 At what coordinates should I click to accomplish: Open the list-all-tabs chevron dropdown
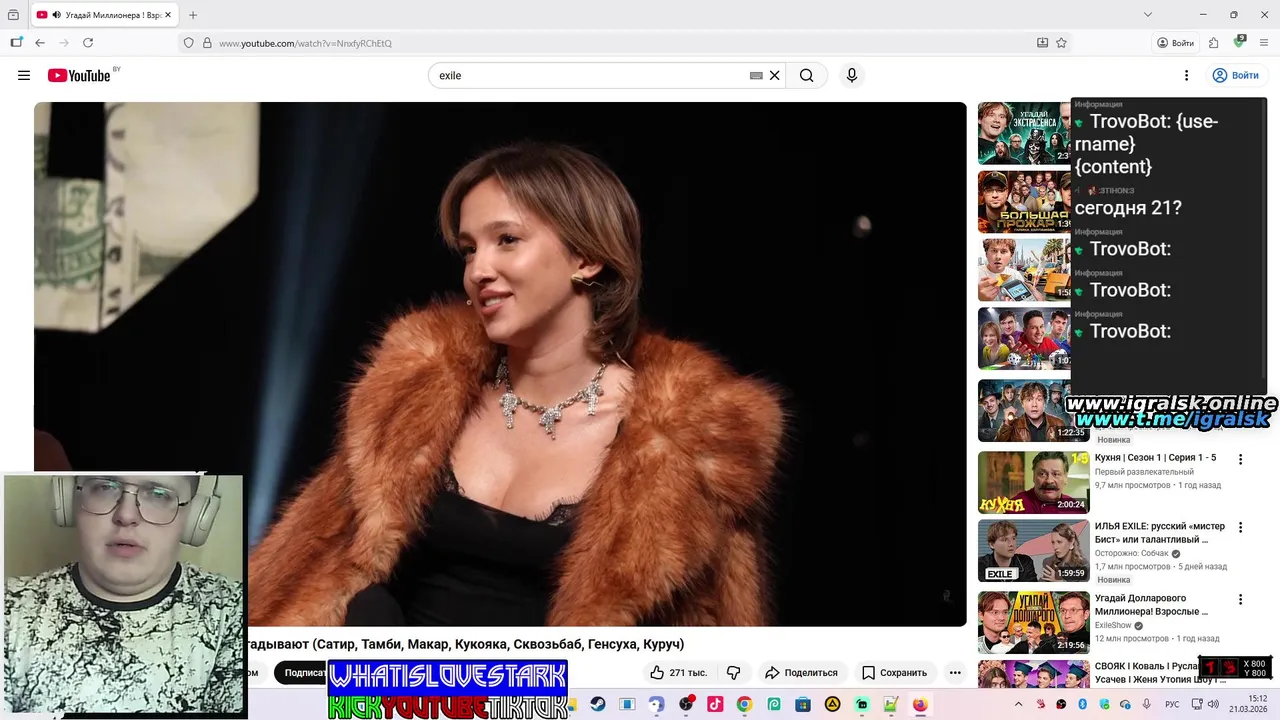[x=1147, y=15]
